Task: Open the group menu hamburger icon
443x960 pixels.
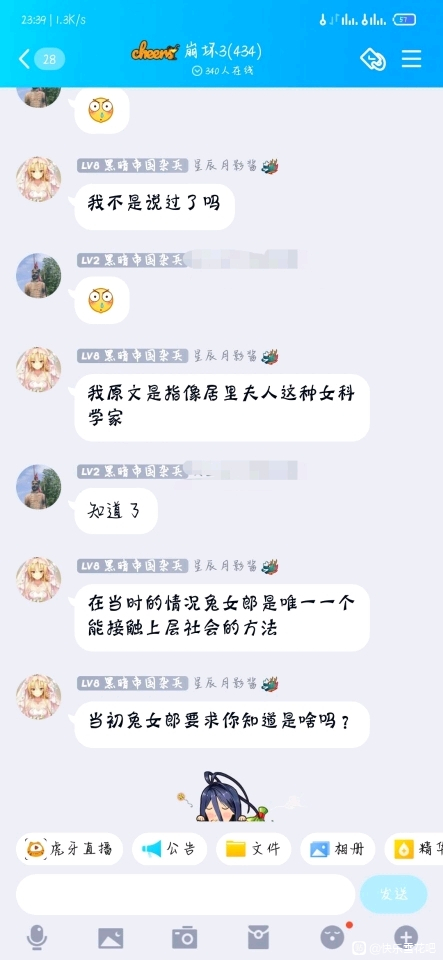Action: [411, 59]
